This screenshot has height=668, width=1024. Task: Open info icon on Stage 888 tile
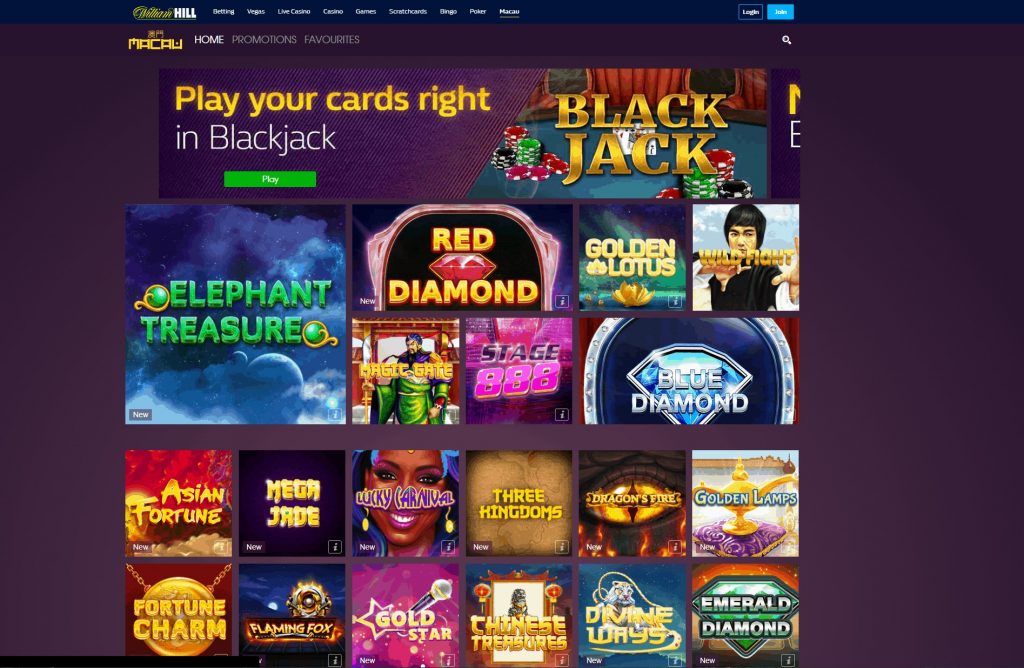tap(562, 415)
